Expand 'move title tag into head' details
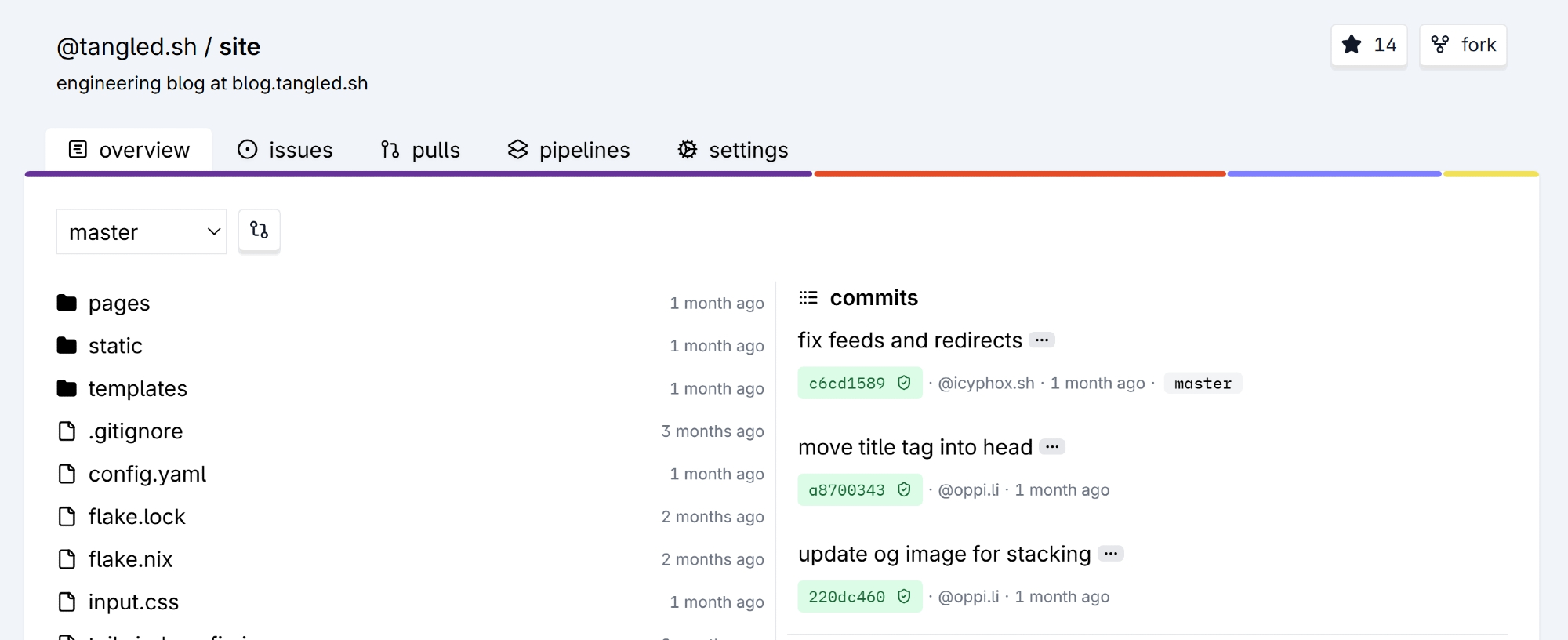Screen dimensions: 1568x640 [1052, 447]
